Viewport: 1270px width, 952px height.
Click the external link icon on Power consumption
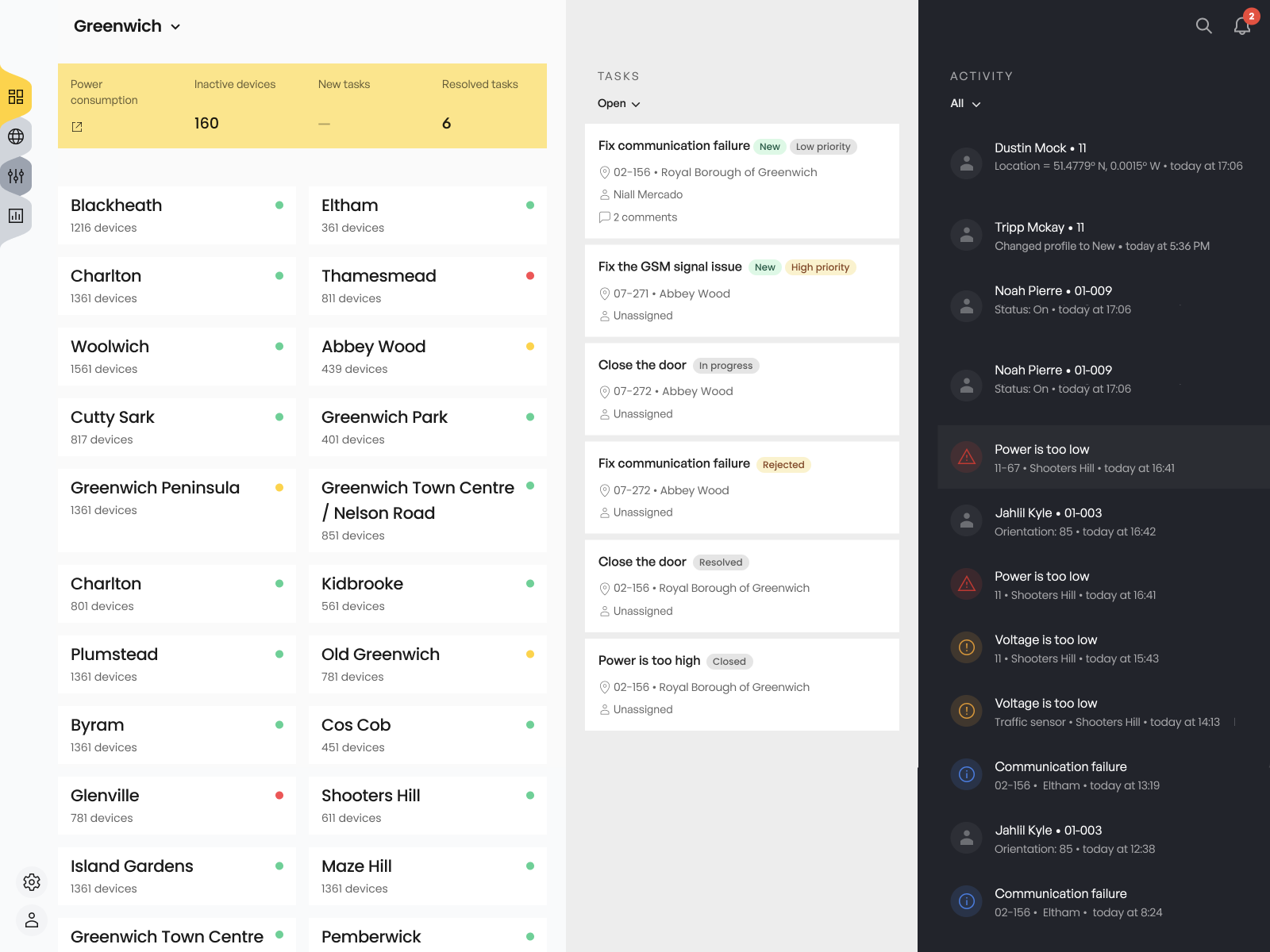coord(78,126)
